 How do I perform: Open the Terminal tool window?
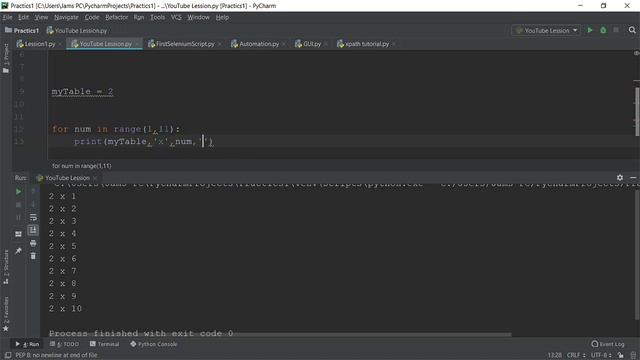pos(104,344)
